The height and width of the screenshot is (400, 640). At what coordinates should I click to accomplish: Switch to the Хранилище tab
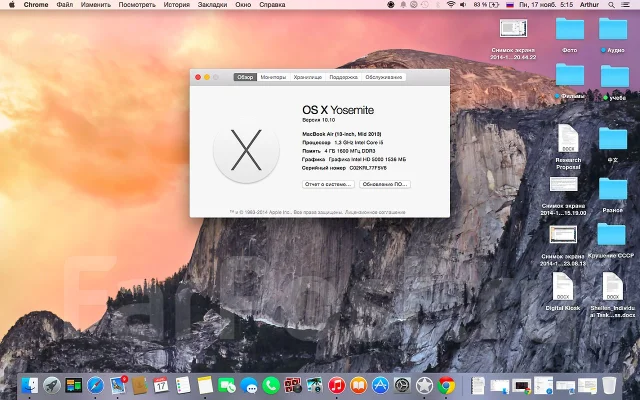(308, 77)
